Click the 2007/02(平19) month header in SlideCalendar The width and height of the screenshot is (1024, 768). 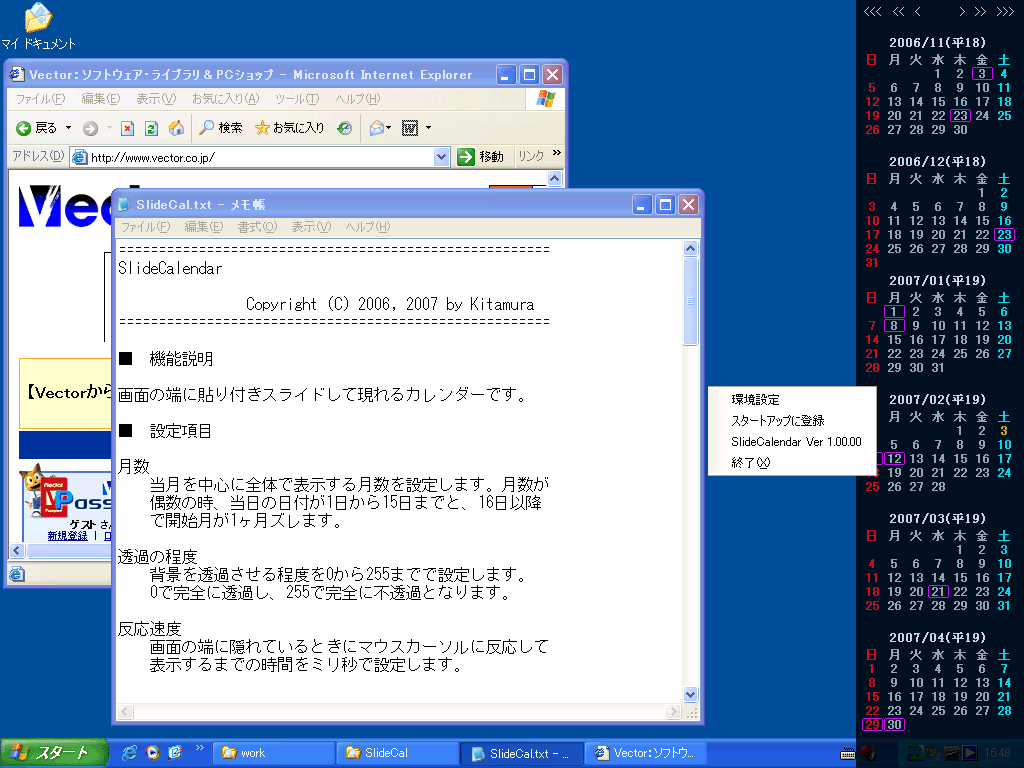937,400
